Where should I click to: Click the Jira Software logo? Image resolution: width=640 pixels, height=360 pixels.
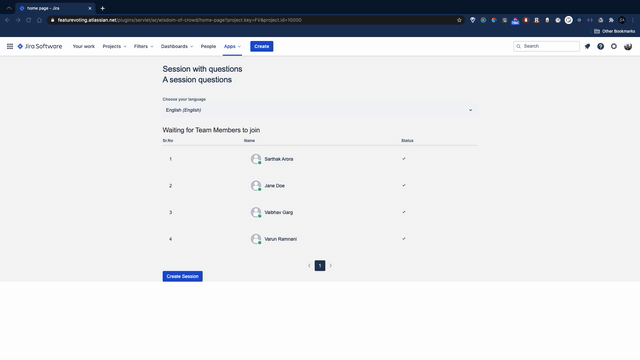coord(40,47)
